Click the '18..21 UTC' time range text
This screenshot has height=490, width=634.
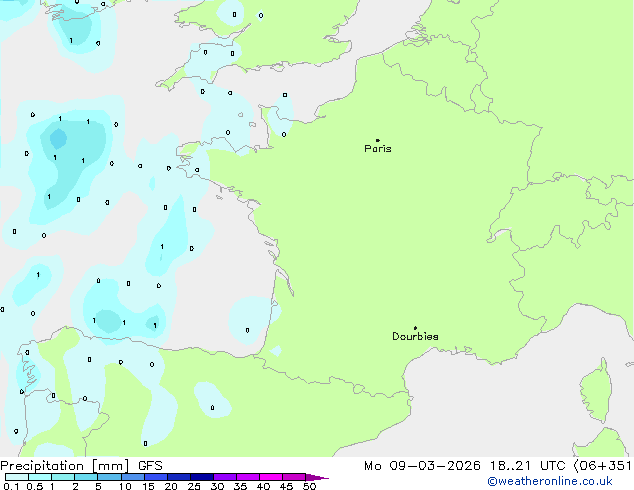[528, 466]
